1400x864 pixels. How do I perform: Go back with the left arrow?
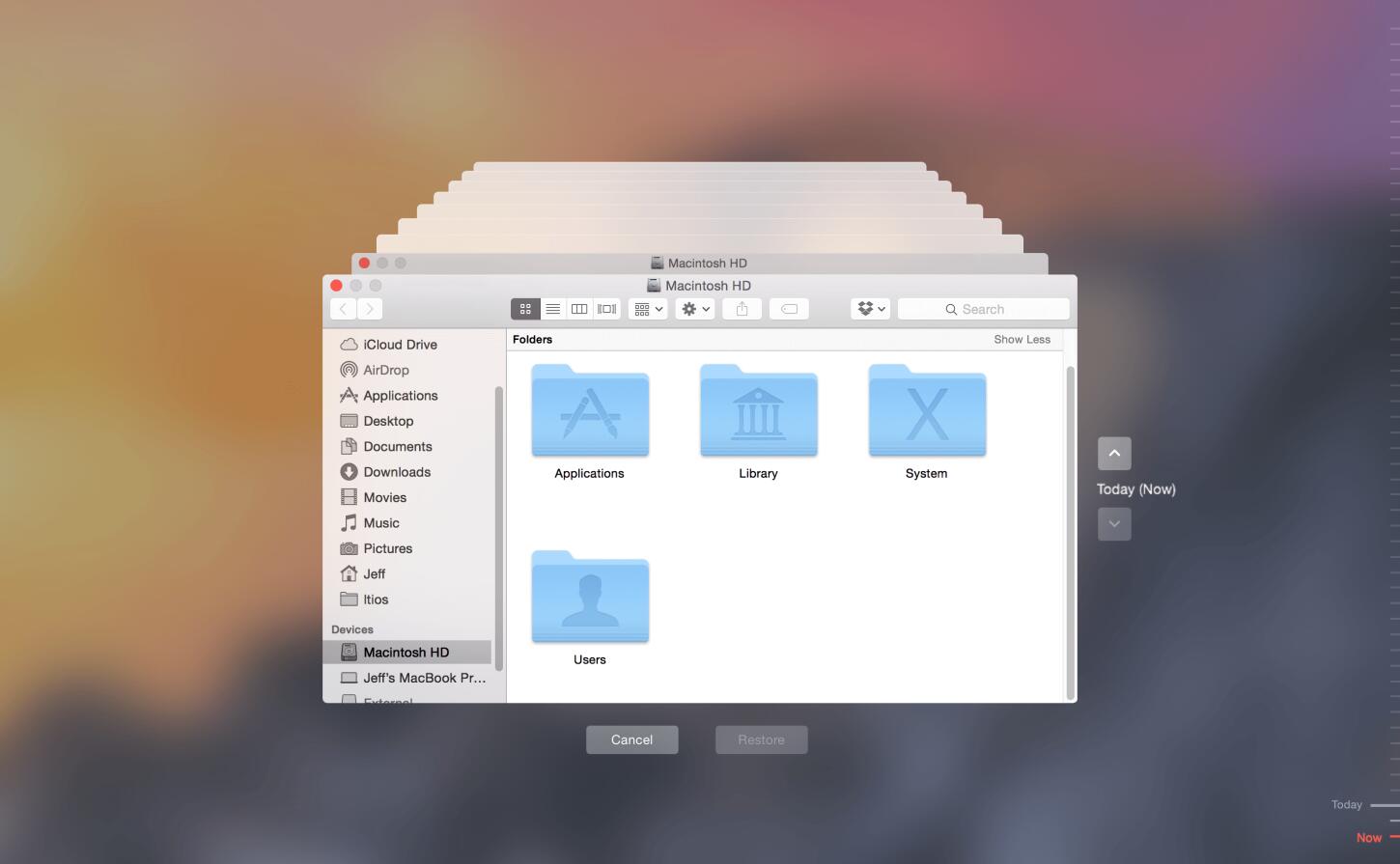click(x=344, y=309)
